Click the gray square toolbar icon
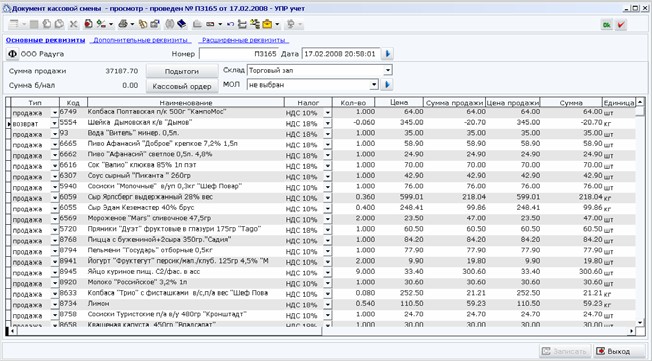The height and width of the screenshot is (361, 652). point(34,24)
